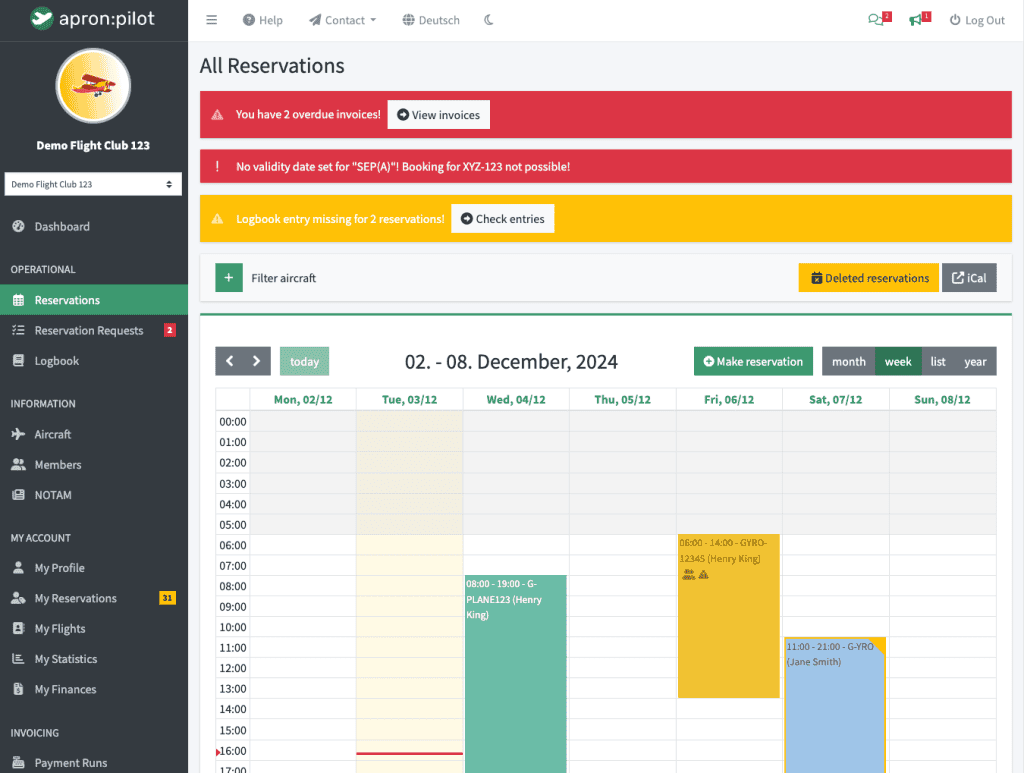1024x773 pixels.
Task: Open My Reservations
Action: 94,598
